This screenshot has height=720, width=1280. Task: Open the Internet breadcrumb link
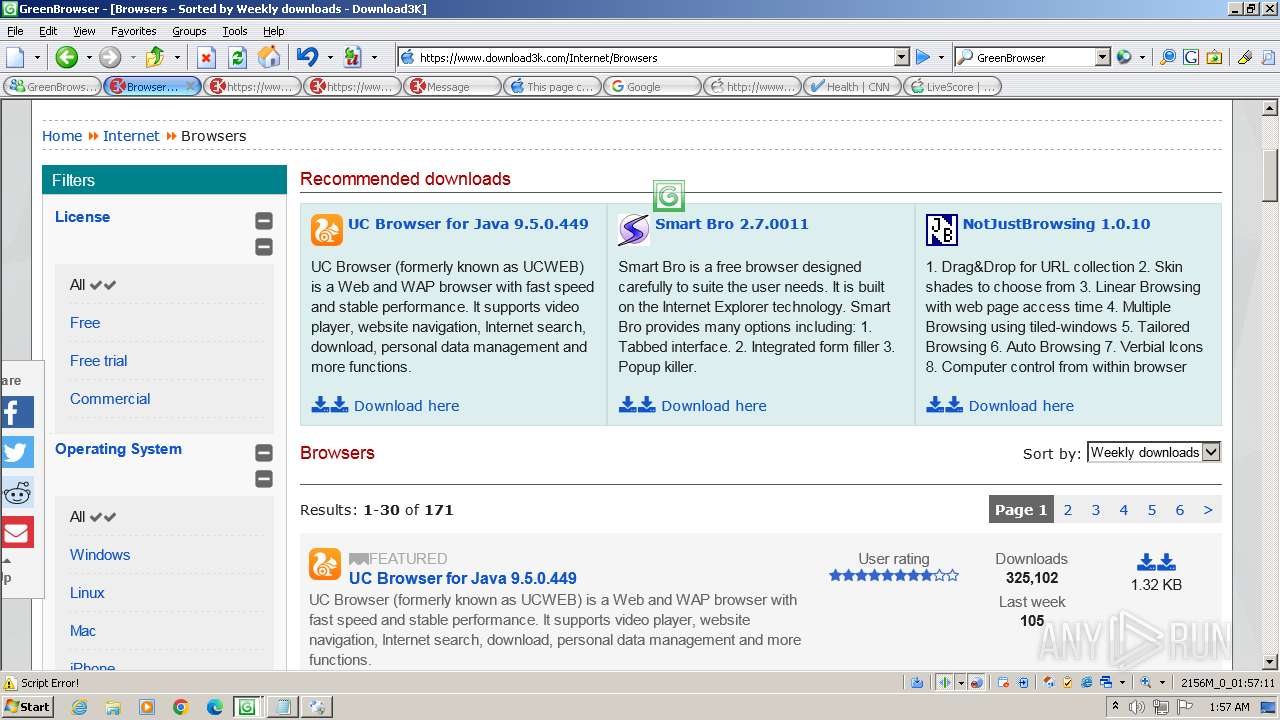coord(131,136)
